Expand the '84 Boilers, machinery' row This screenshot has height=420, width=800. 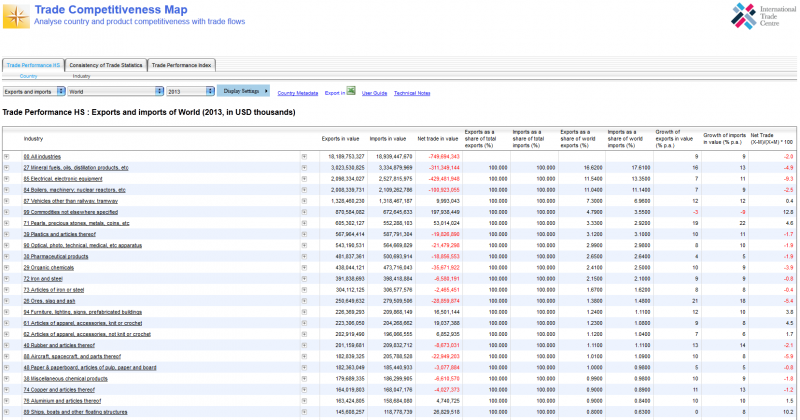point(6,188)
